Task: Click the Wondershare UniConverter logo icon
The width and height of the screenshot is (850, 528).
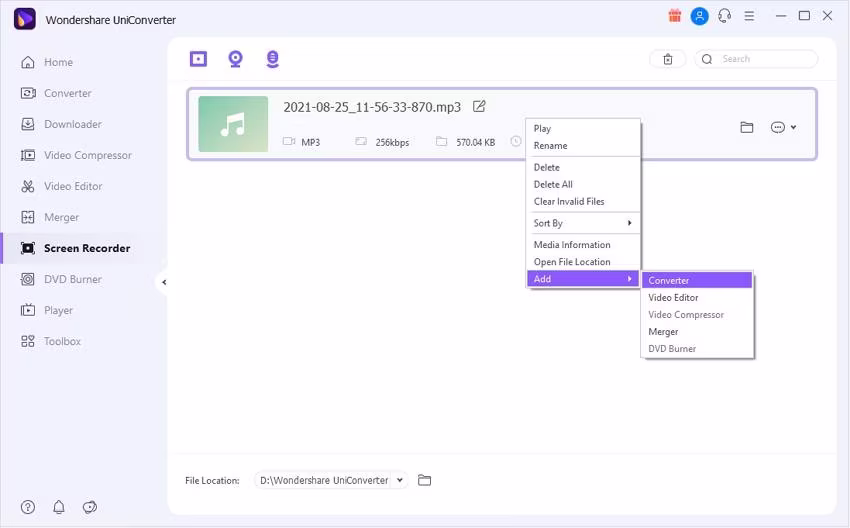Action: click(x=24, y=19)
